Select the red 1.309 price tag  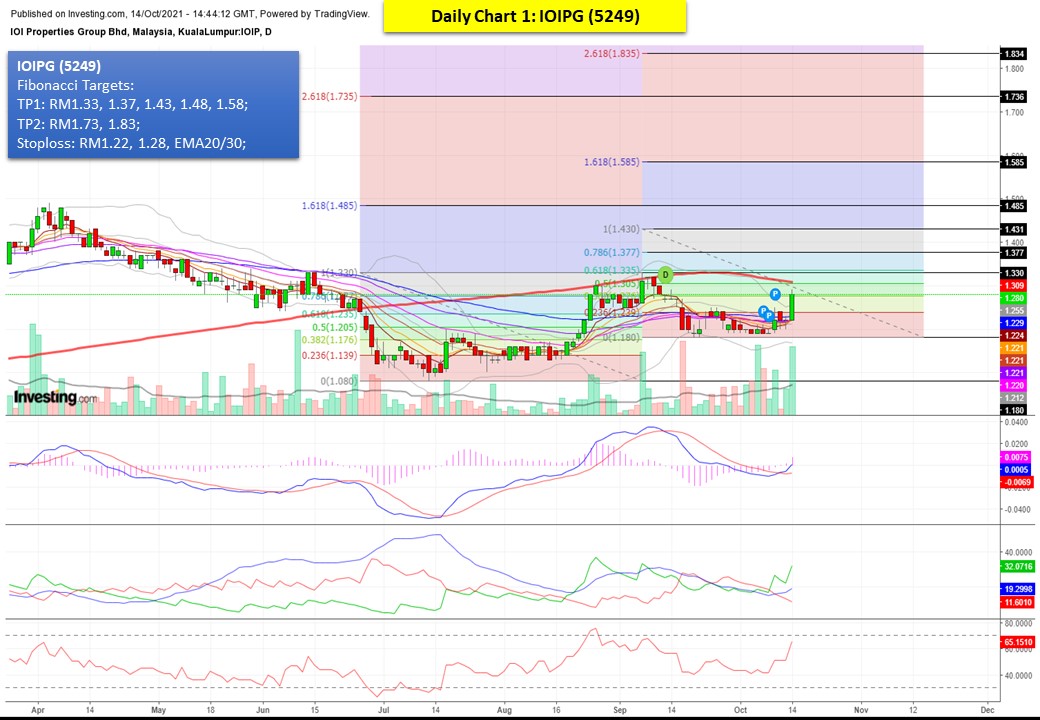[x=1014, y=285]
